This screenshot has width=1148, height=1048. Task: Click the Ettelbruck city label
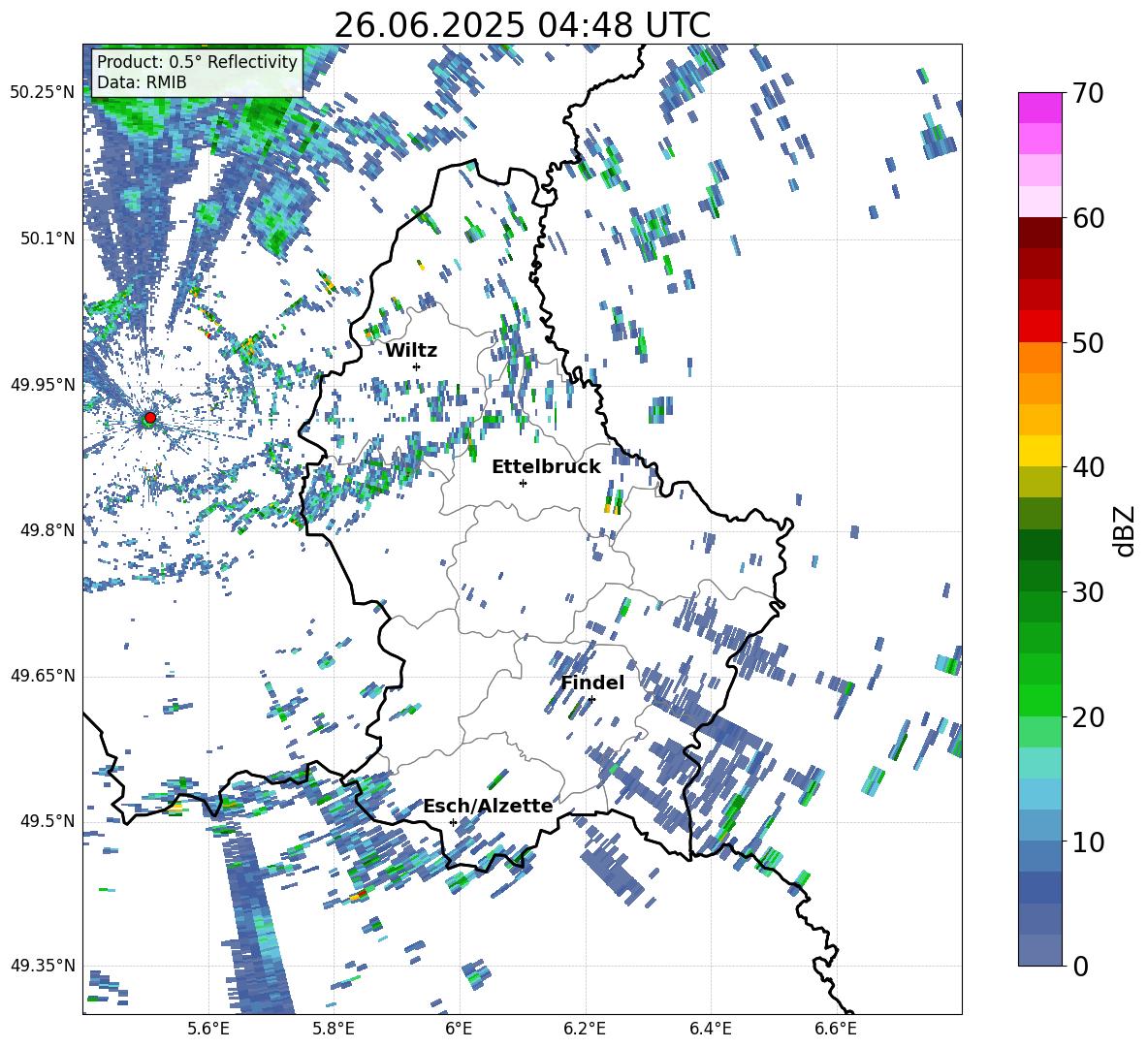(x=546, y=467)
